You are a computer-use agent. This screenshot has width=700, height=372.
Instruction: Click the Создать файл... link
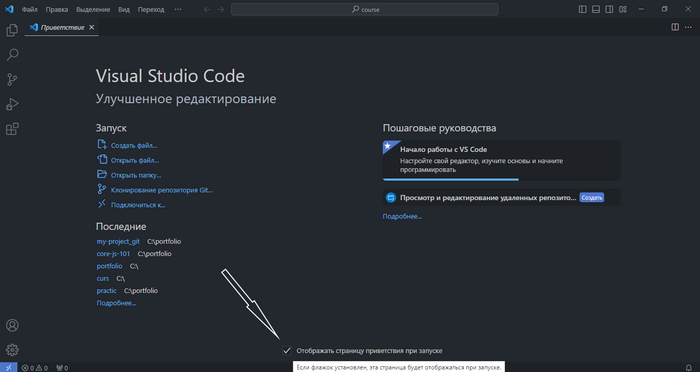click(x=134, y=145)
